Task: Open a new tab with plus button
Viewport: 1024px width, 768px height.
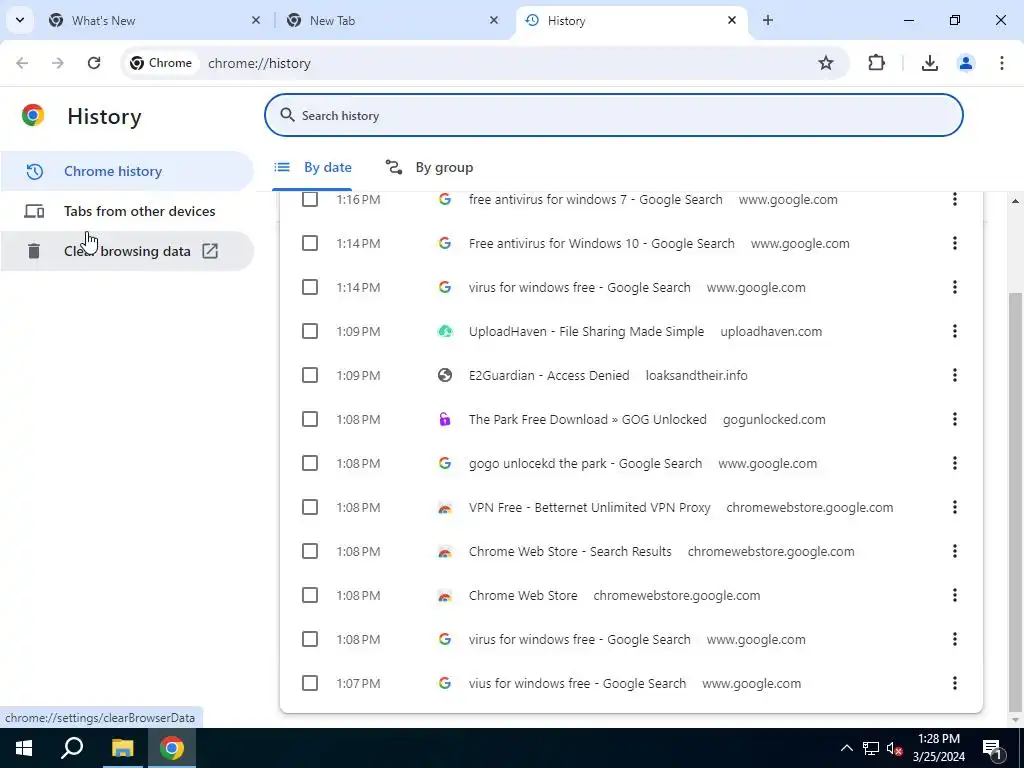Action: pyautogui.click(x=768, y=21)
